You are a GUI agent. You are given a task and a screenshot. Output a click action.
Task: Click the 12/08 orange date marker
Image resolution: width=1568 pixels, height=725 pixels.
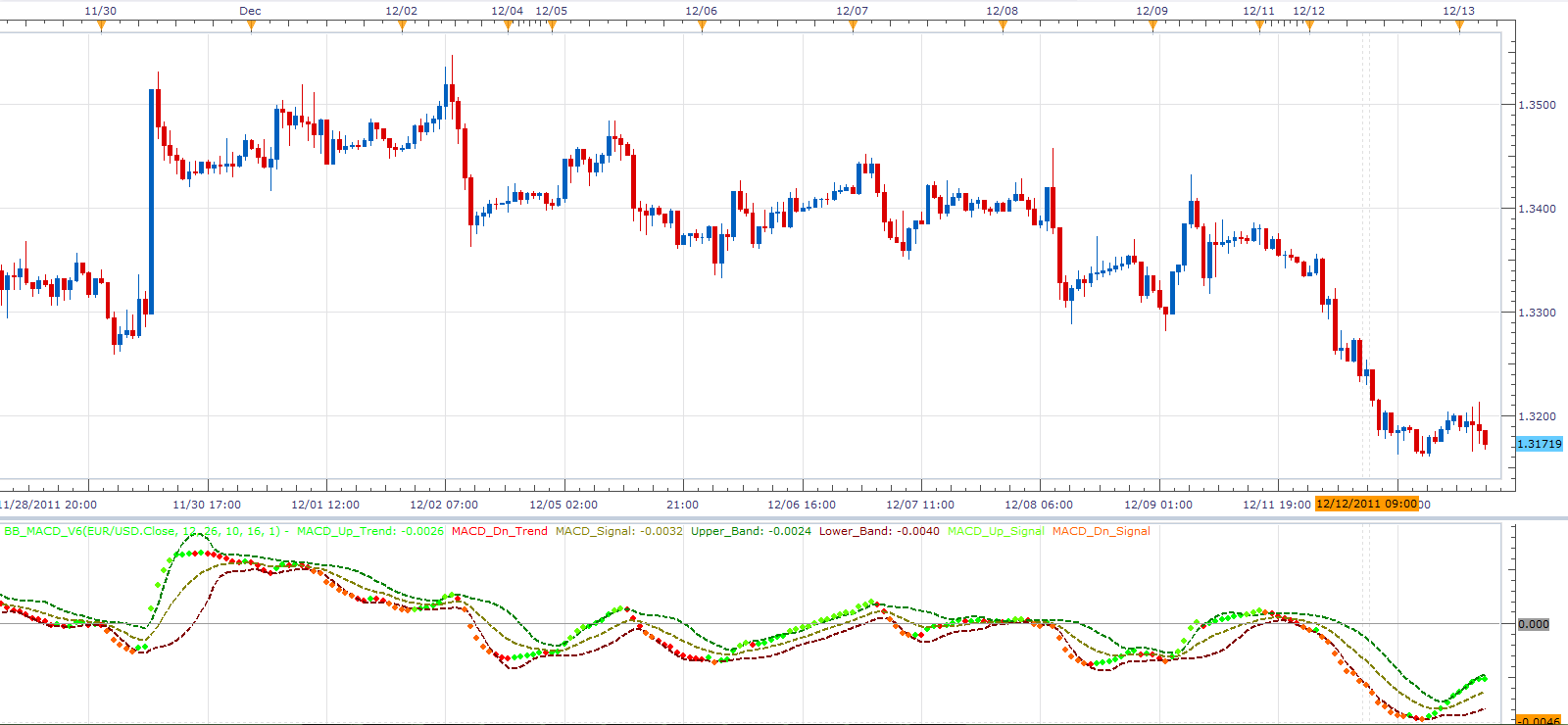pyautogui.click(x=1003, y=26)
